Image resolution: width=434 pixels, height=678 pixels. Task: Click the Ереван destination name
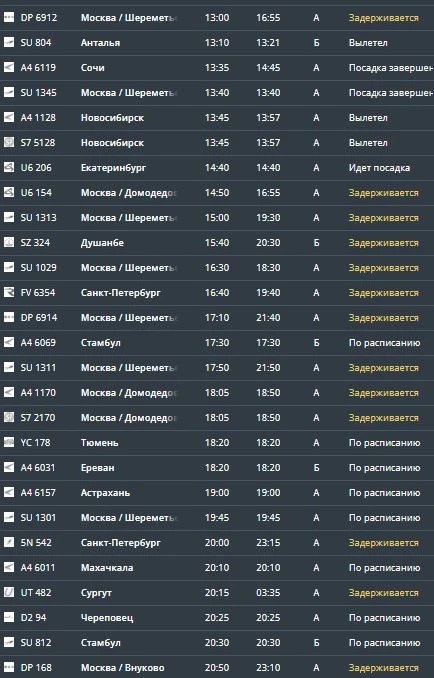98,468
